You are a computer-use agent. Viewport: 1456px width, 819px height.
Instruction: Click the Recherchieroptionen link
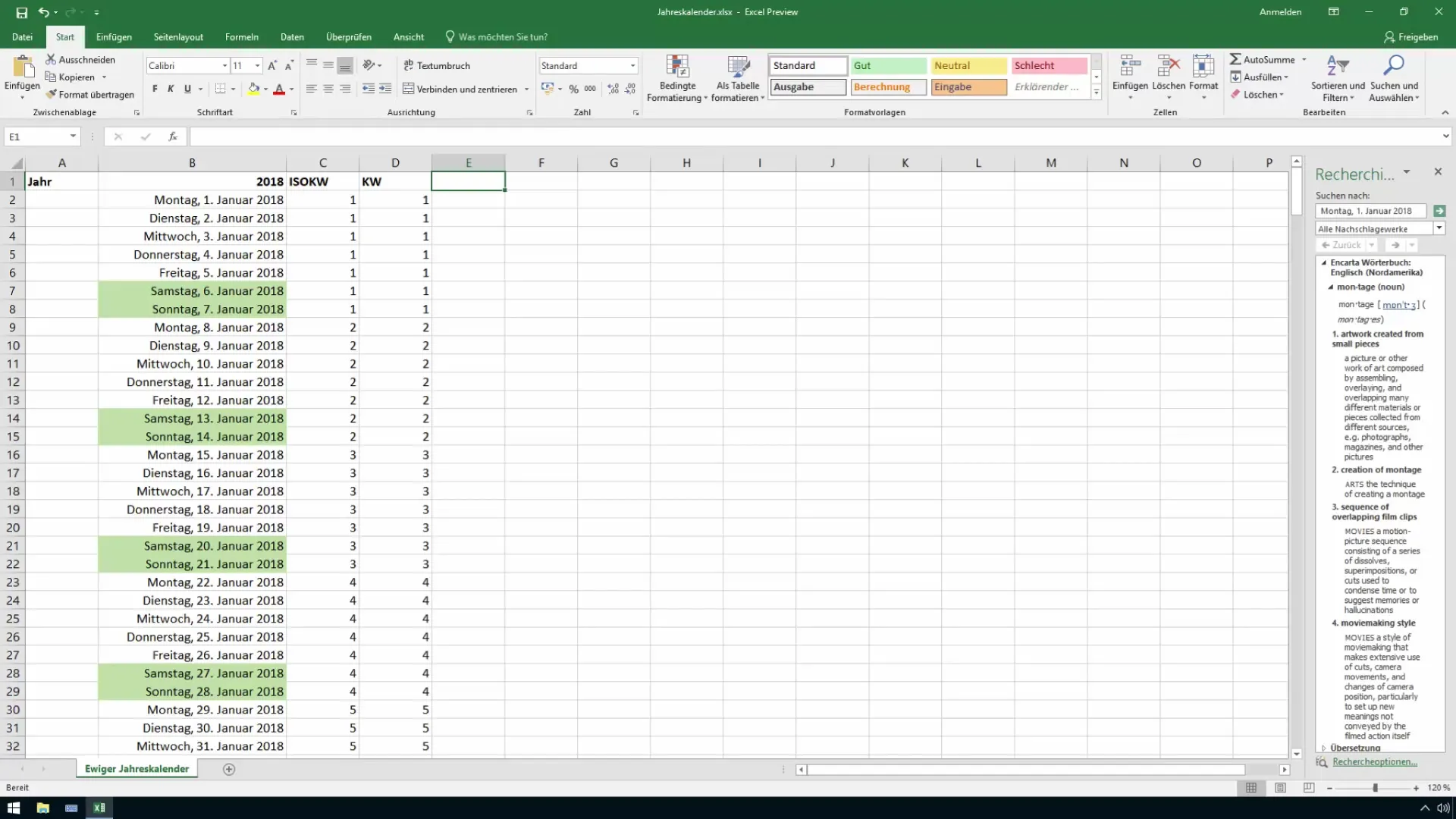tap(1376, 762)
